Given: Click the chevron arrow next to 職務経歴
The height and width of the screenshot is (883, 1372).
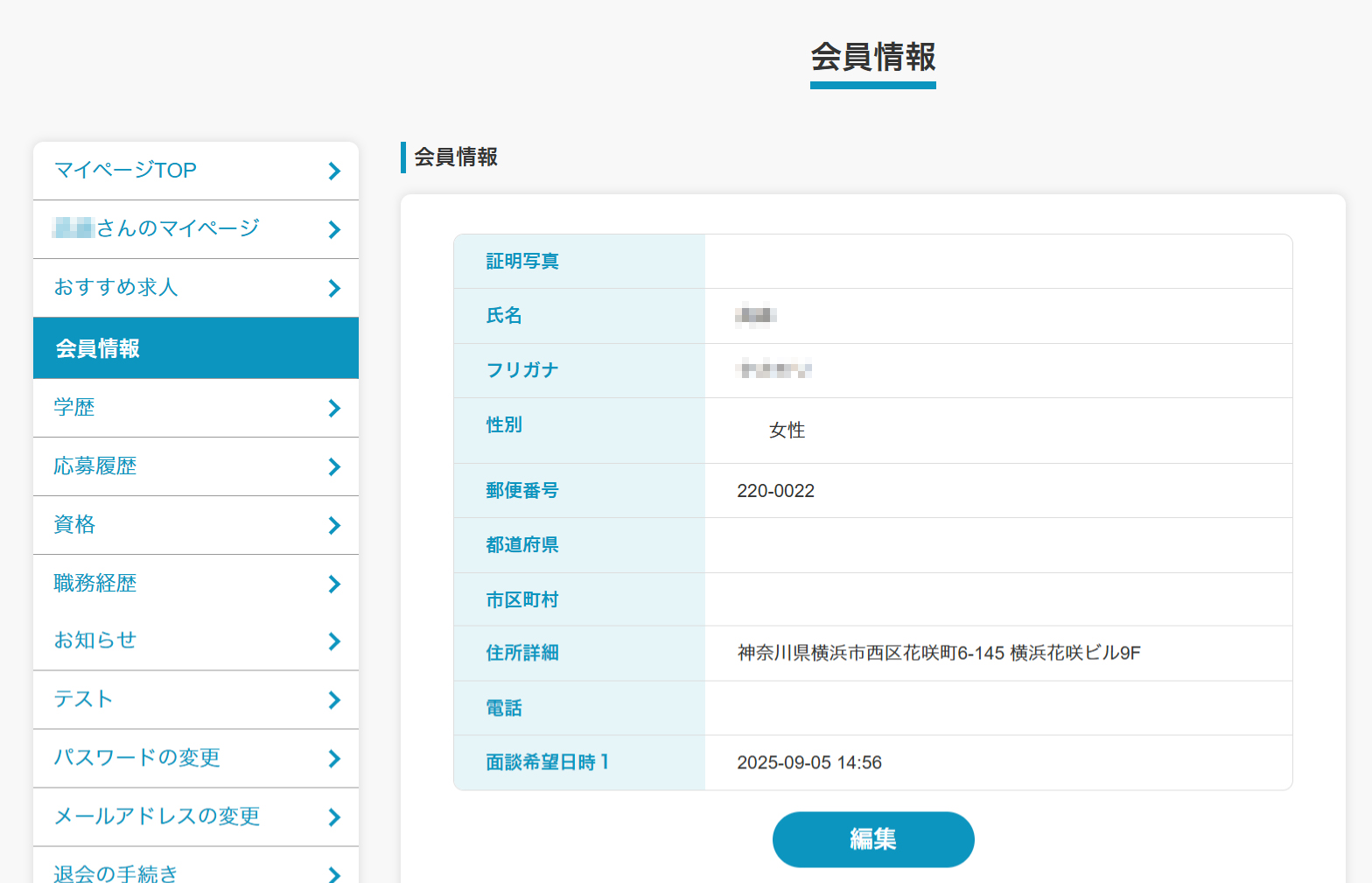Looking at the screenshot, I should pyautogui.click(x=334, y=584).
